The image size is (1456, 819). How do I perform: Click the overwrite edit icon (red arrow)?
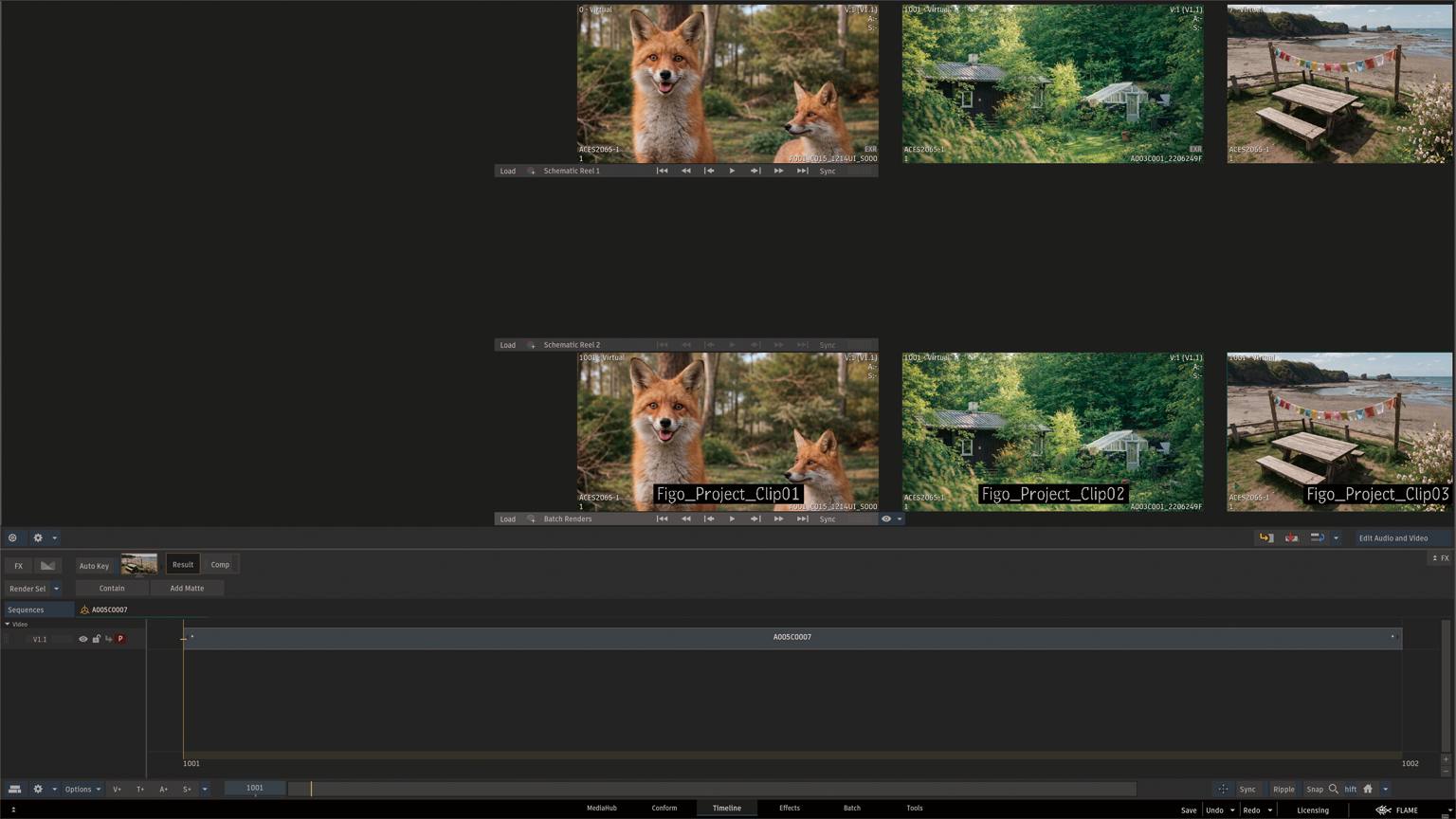1291,538
